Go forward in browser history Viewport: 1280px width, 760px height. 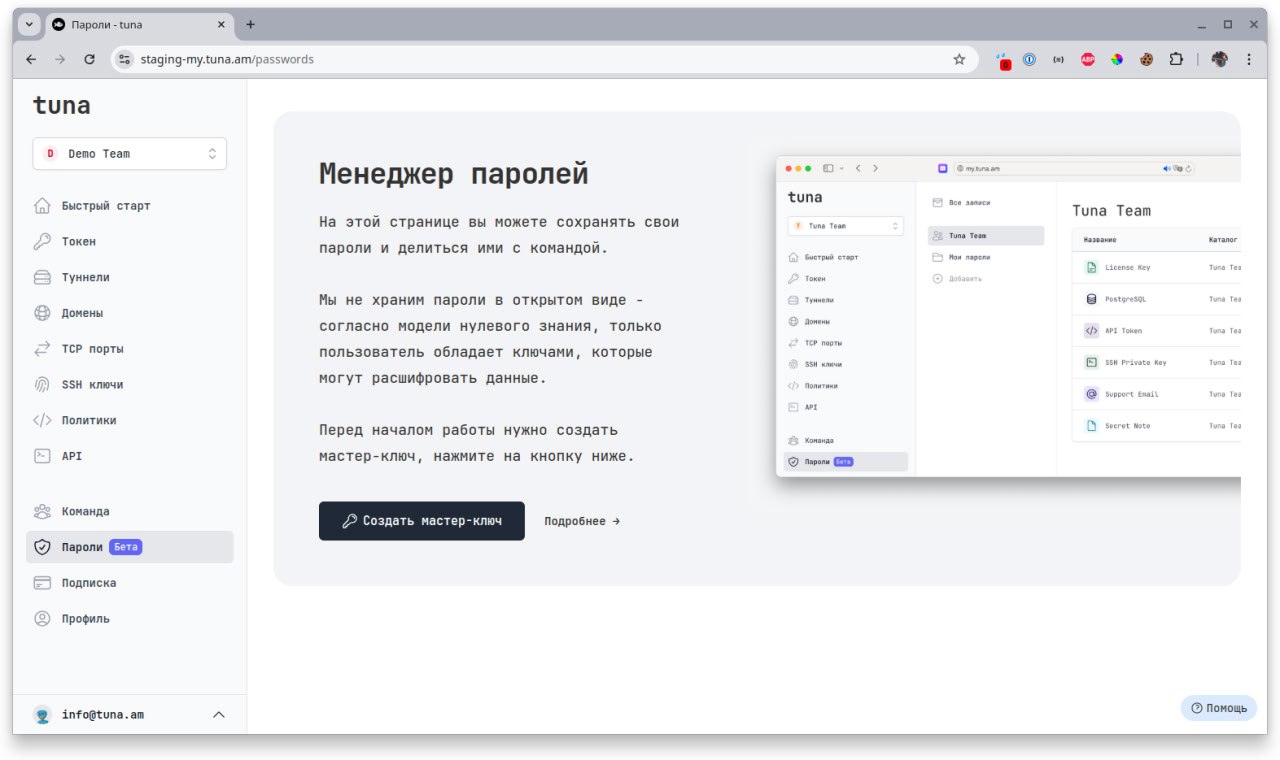[60, 59]
